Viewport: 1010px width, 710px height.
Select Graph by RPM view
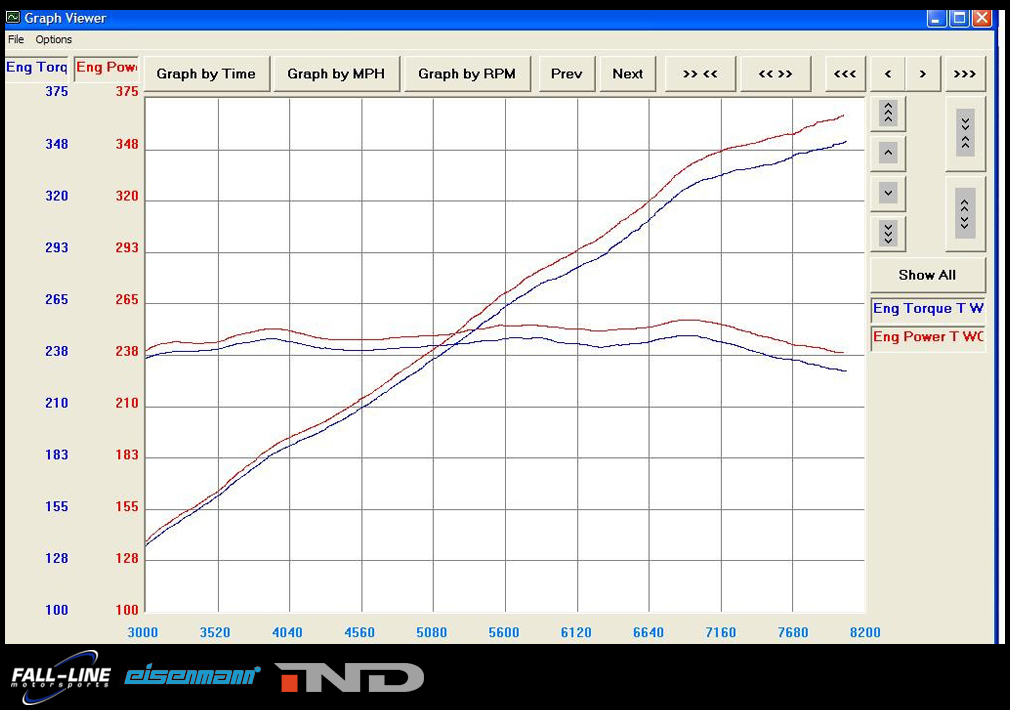click(x=467, y=74)
